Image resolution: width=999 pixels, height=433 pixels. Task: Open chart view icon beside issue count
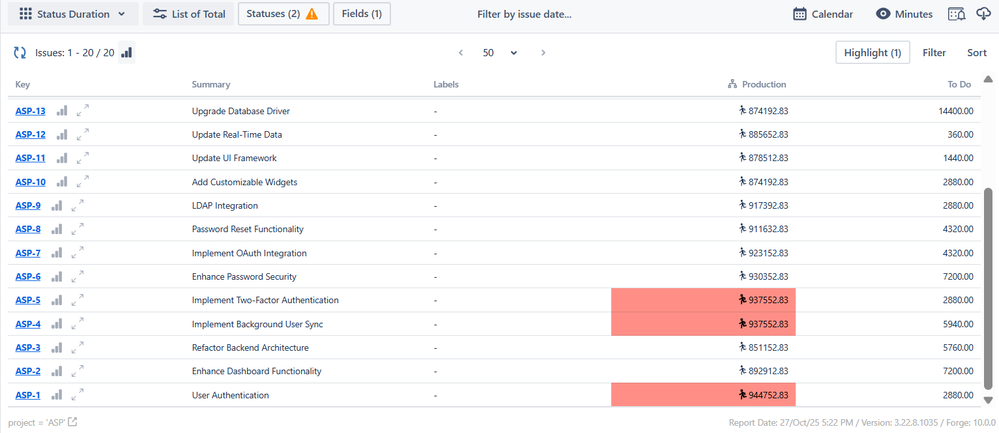[x=127, y=53]
